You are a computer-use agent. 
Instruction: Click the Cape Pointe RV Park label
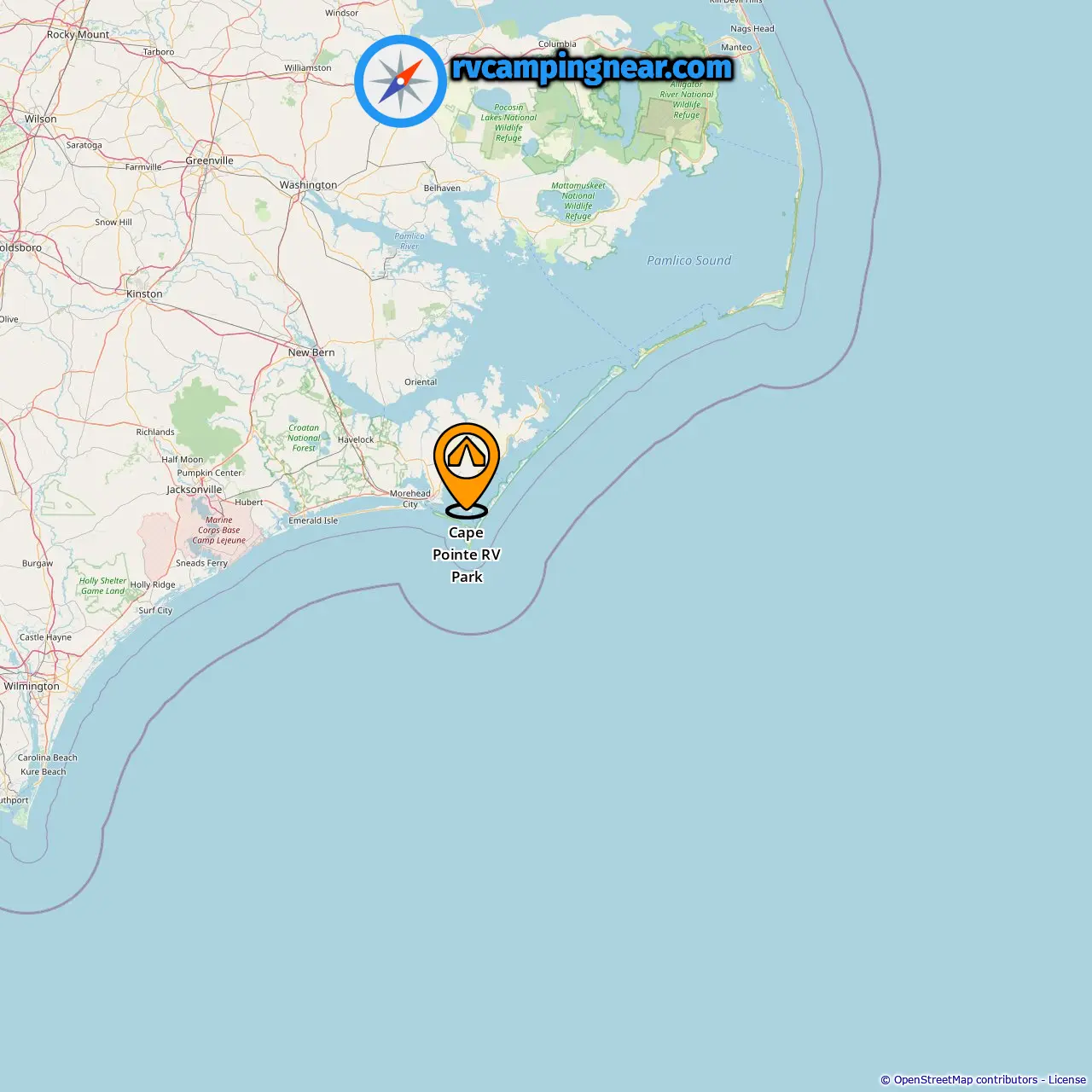tap(467, 555)
